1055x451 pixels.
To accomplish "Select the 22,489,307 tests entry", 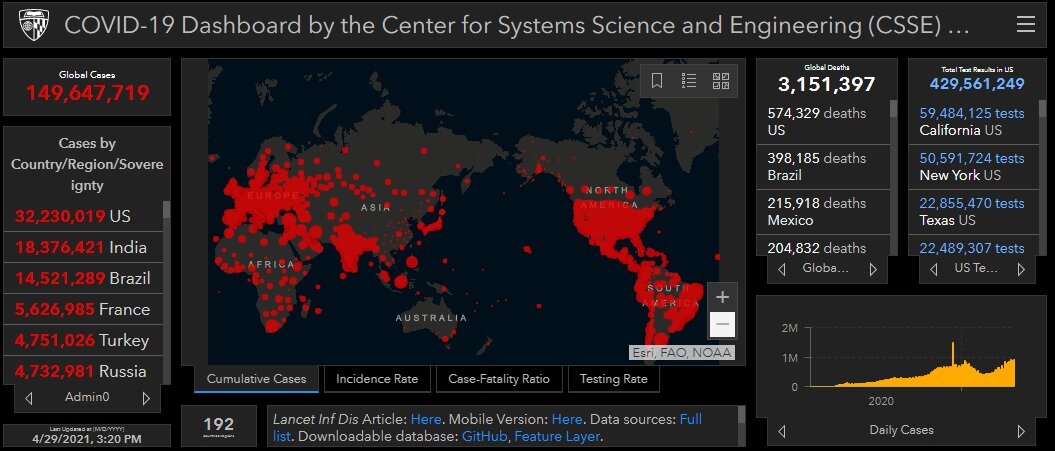I will pyautogui.click(x=973, y=246).
